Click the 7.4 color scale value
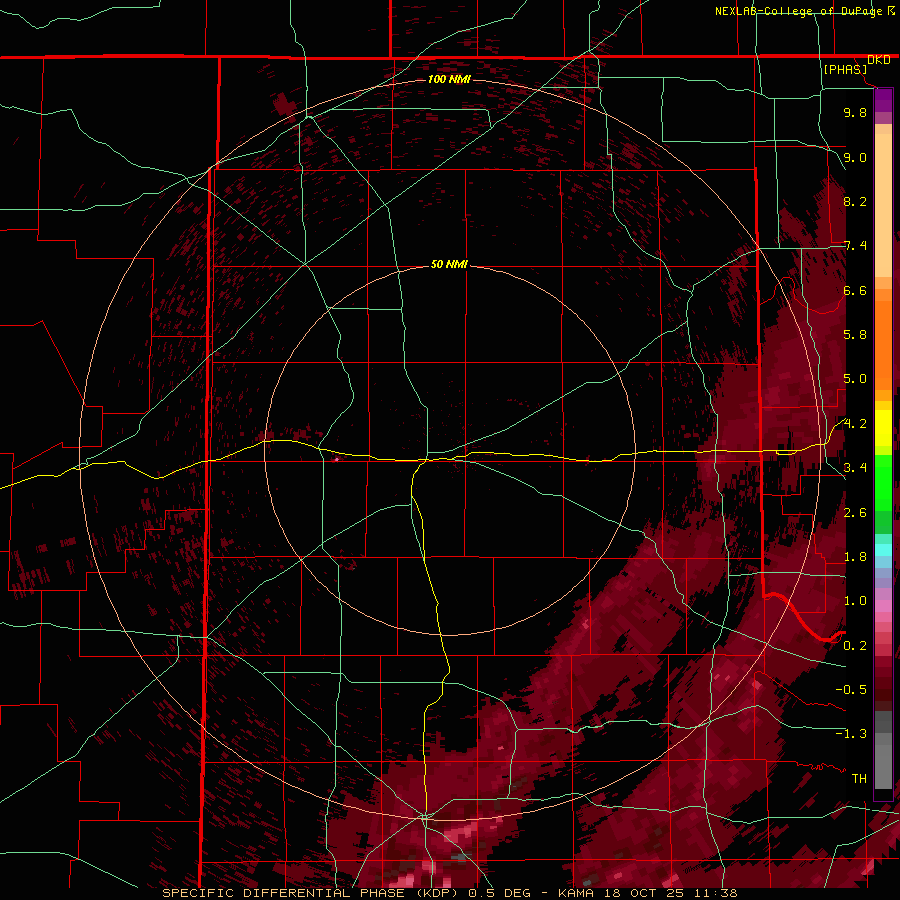The height and width of the screenshot is (900, 900). point(855,246)
